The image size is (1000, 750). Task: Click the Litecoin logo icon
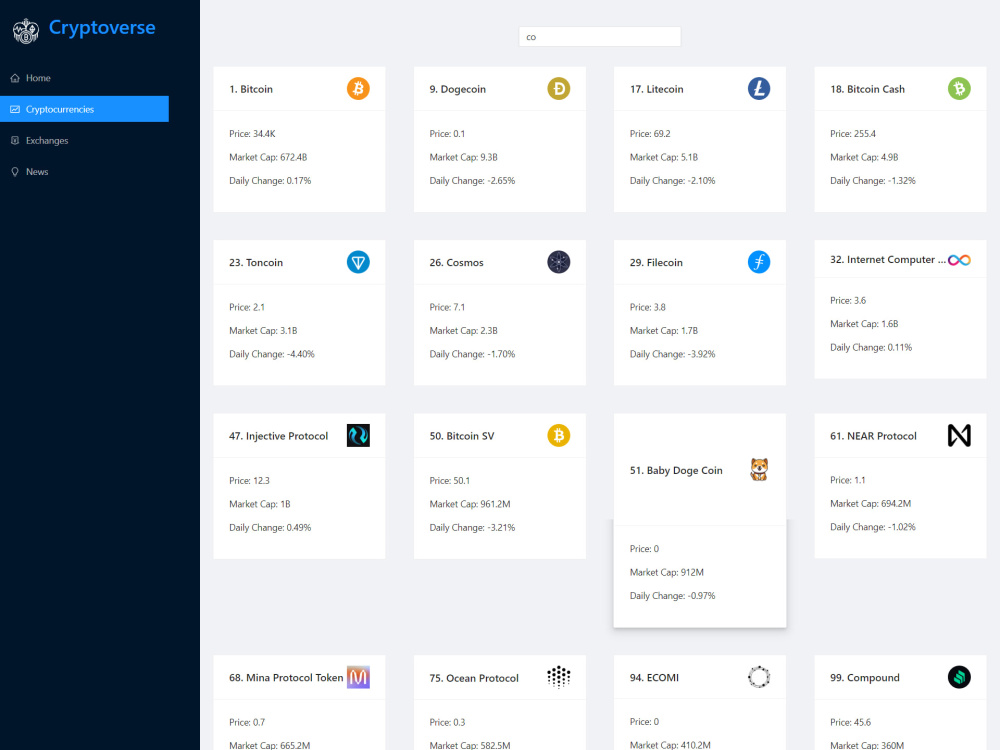point(759,89)
